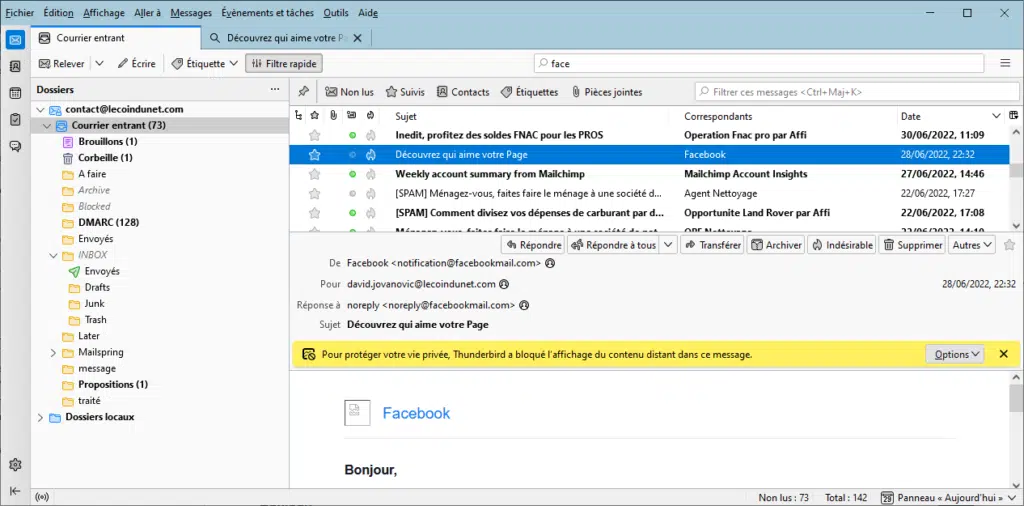This screenshot has width=1024, height=506.
Task: Open the application hamburger menu
Action: point(1006,63)
